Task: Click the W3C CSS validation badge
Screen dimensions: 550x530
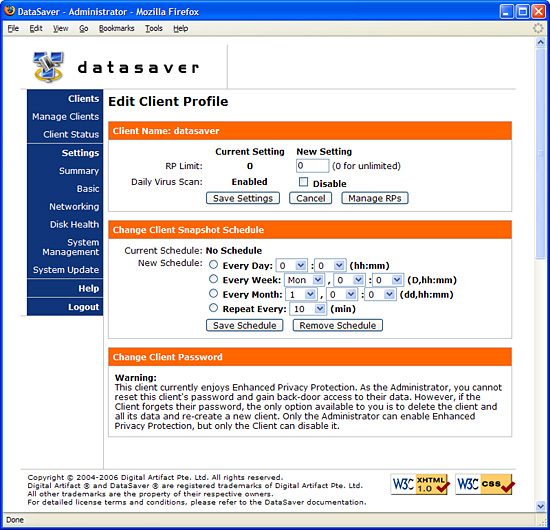Action: [485, 484]
